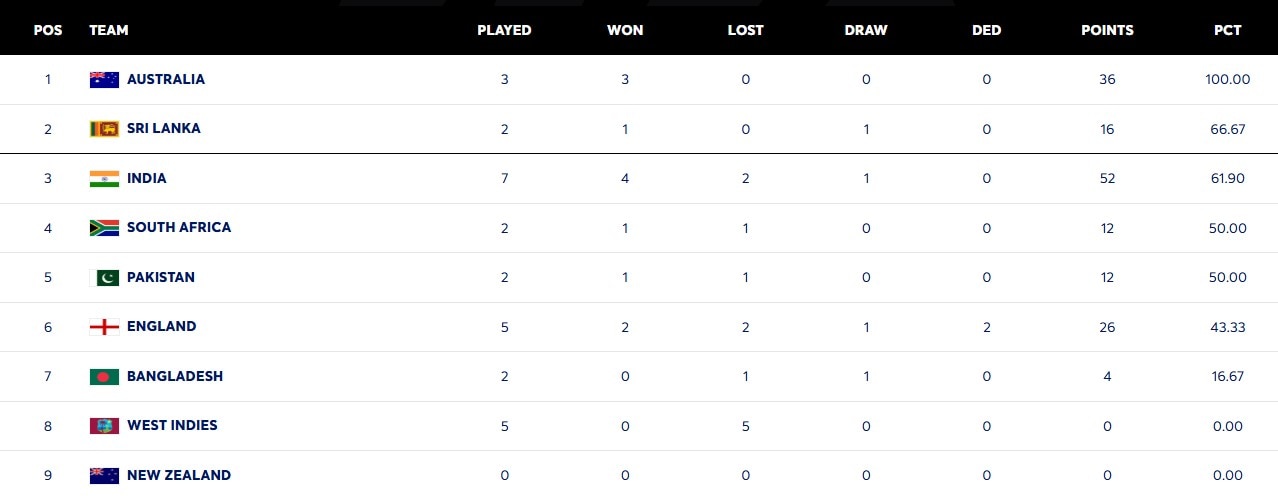Click India's 61.90 PCT value
Image resolution: width=1278 pixels, height=496 pixels.
[1228, 179]
